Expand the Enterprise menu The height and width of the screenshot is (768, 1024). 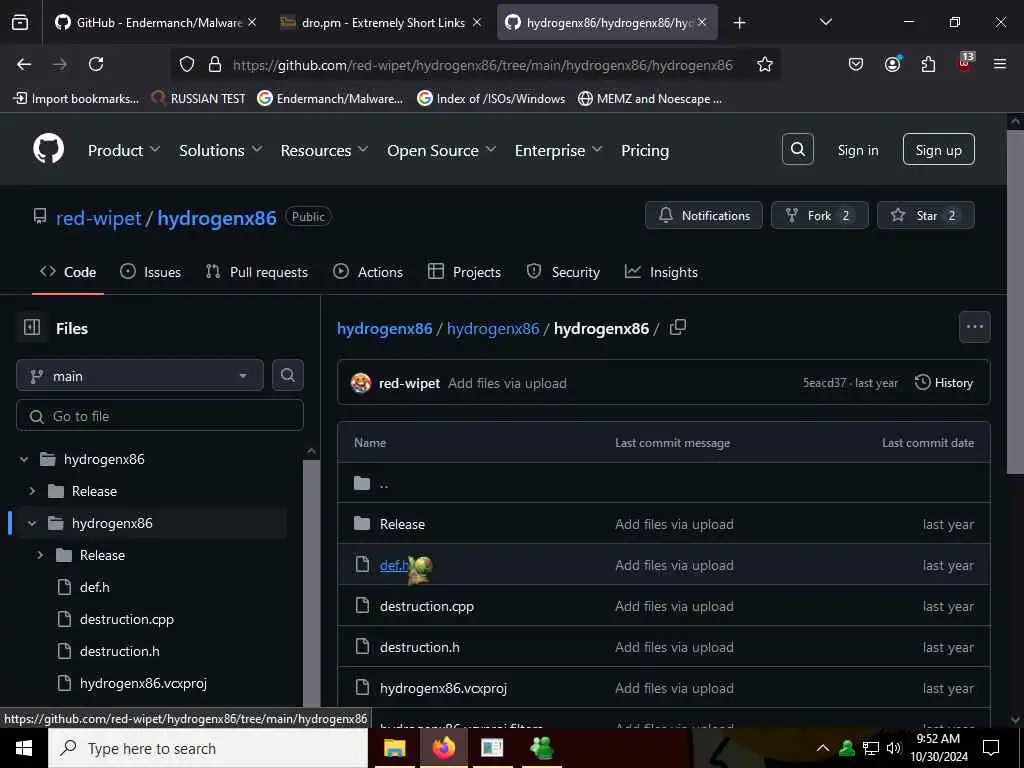[x=558, y=150]
